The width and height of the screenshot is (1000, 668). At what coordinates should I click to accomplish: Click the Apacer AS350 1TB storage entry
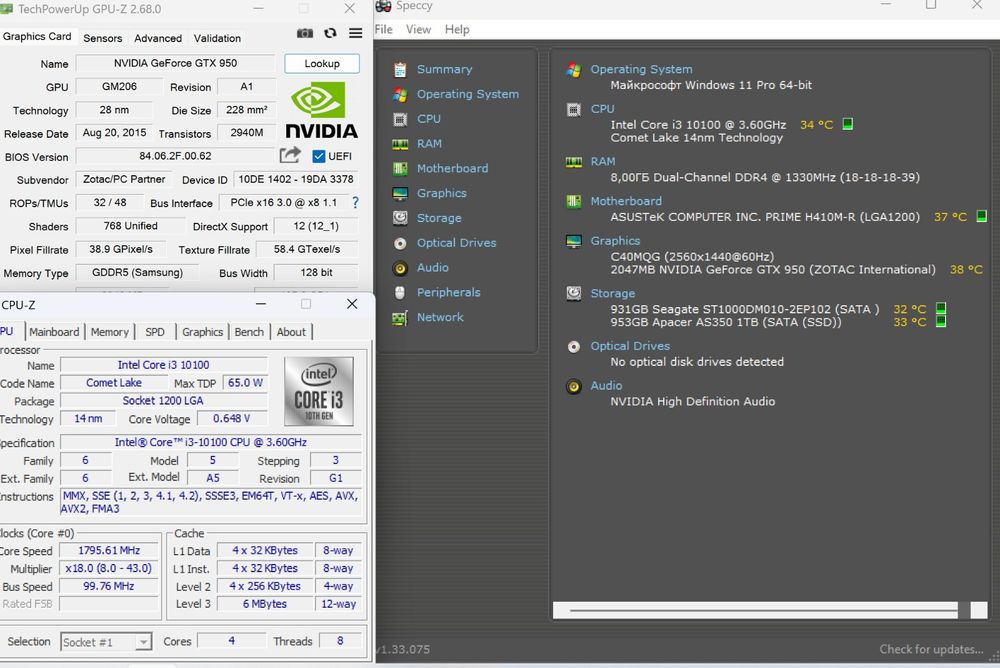(x=726, y=322)
